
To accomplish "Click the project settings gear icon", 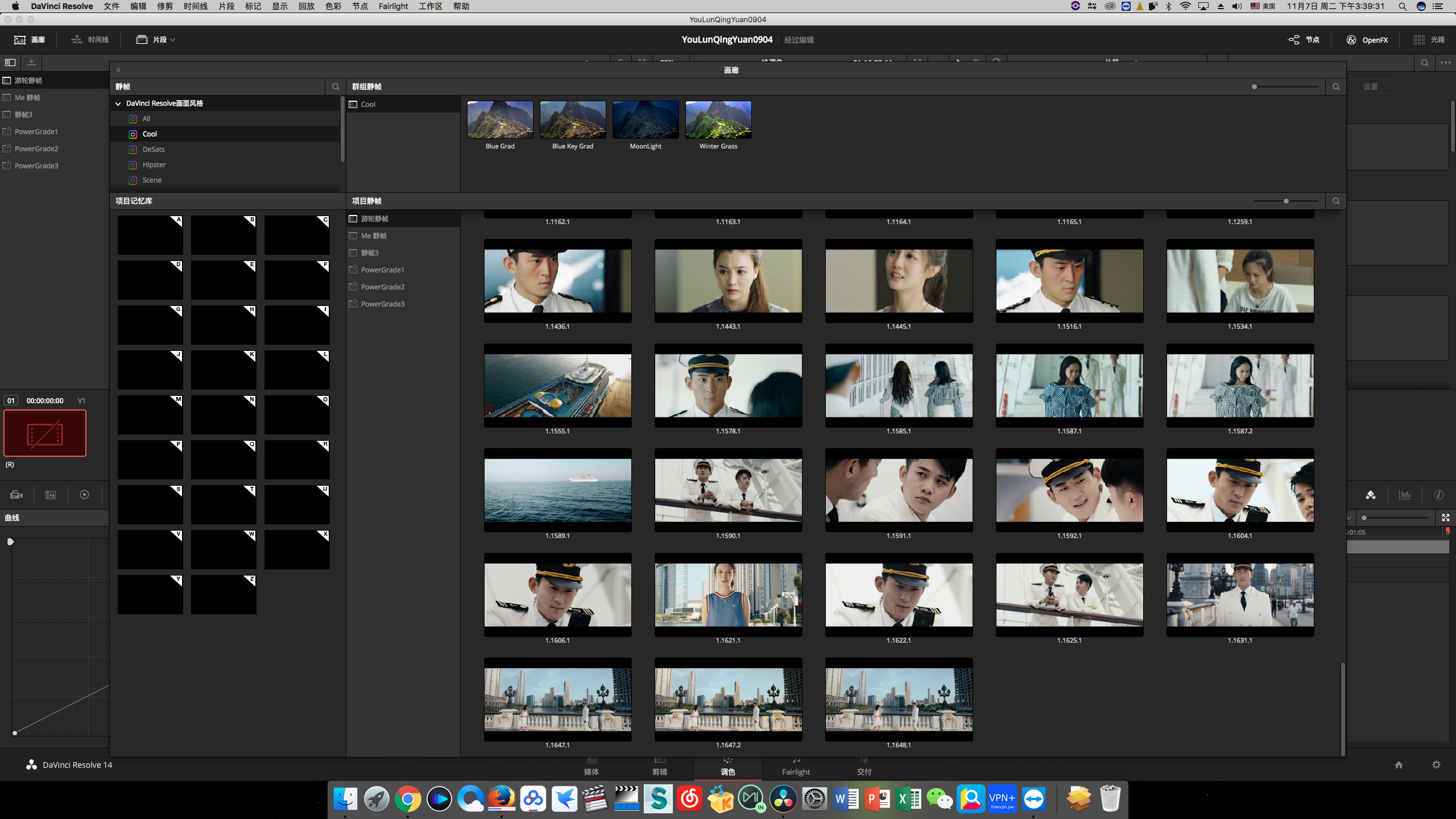I will [x=1436, y=765].
